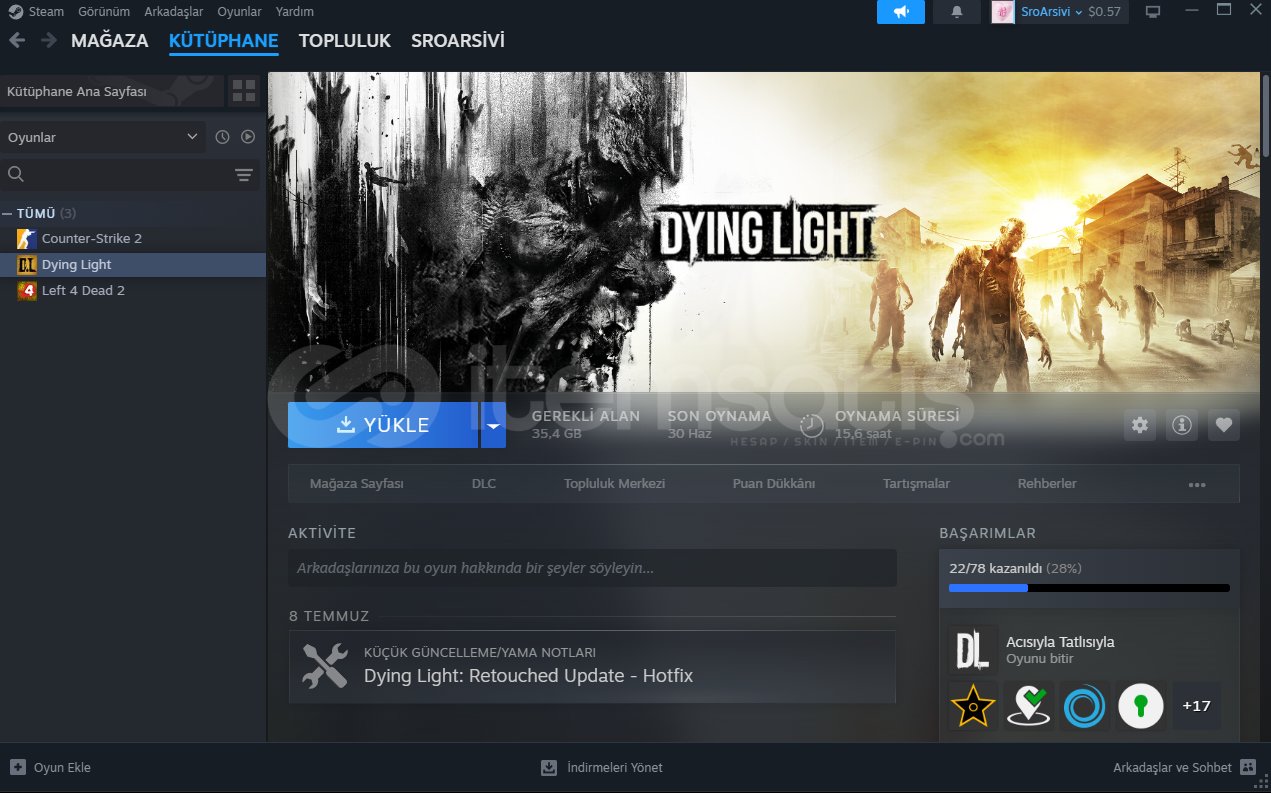Open the Görünüm menu

[x=104, y=12]
